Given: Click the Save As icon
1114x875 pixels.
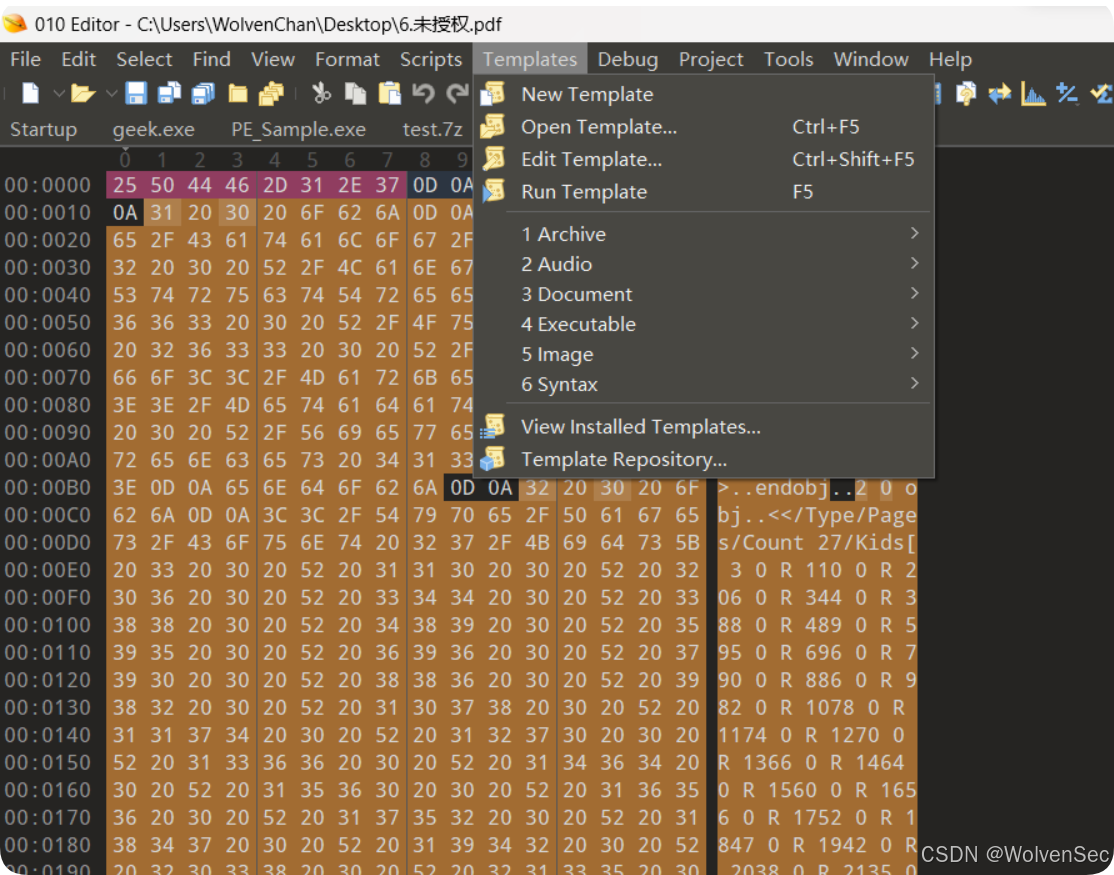Looking at the screenshot, I should click(169, 93).
